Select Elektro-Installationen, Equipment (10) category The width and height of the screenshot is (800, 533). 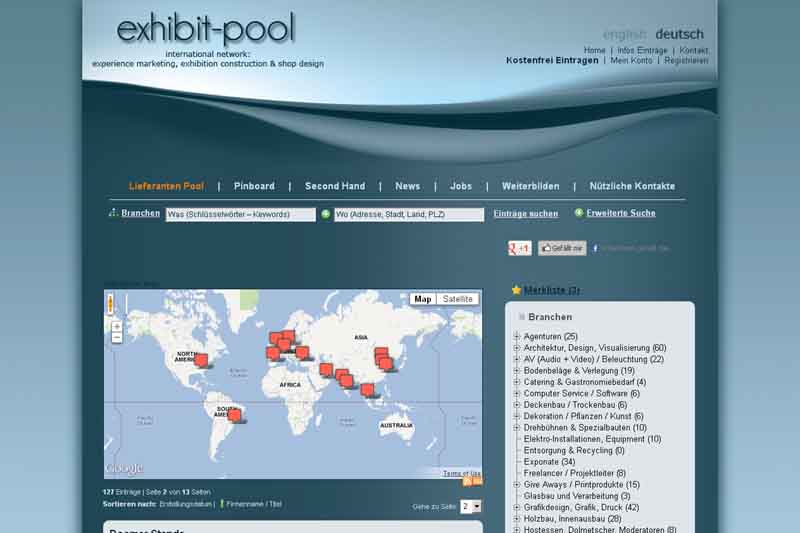click(592, 439)
